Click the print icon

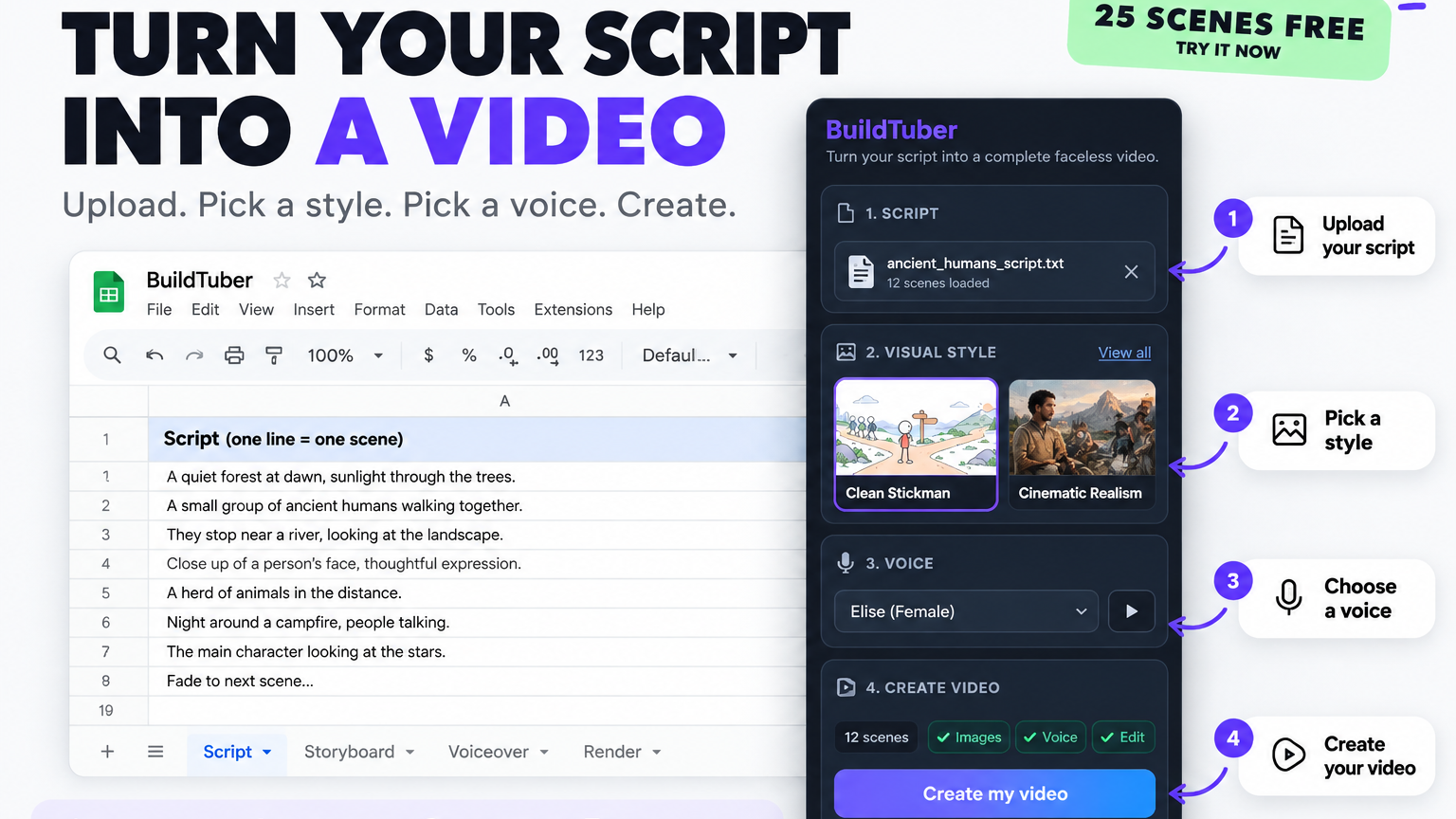click(234, 355)
